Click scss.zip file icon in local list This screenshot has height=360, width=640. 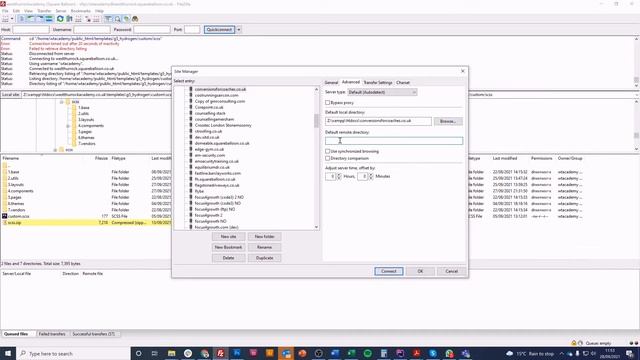click(x=4, y=222)
